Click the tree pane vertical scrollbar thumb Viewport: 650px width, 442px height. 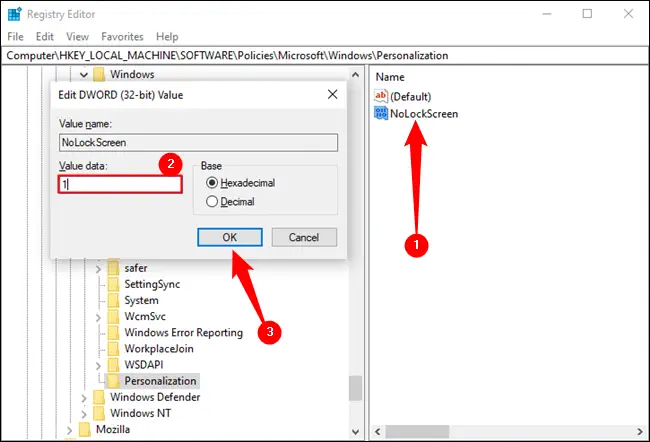coord(355,388)
